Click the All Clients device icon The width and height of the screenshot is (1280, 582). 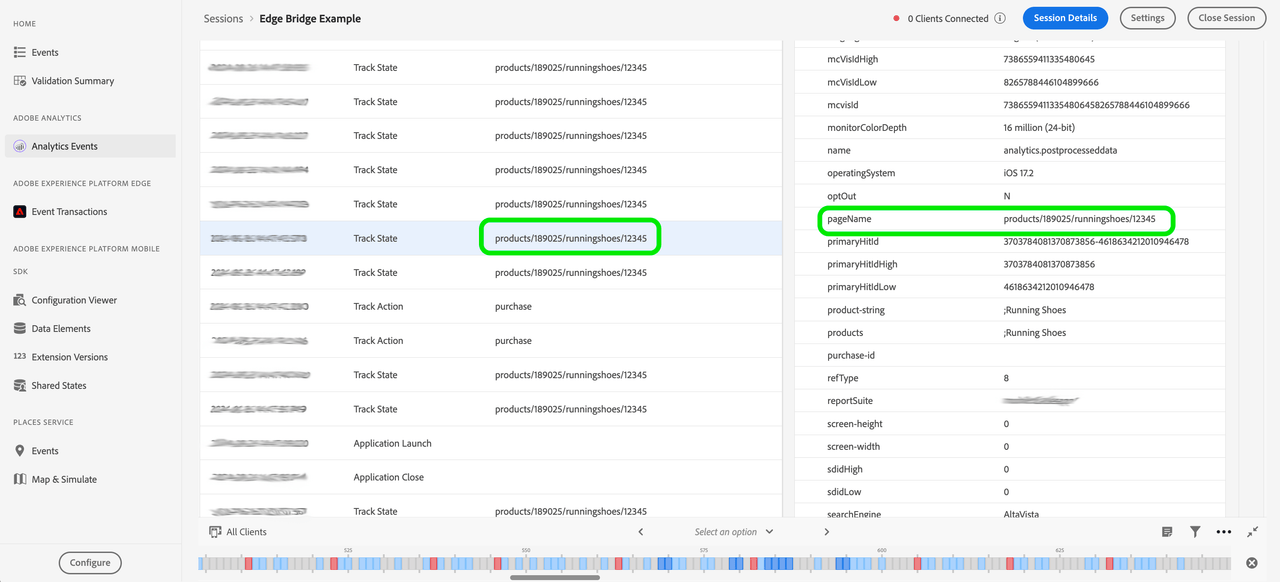click(x=214, y=532)
